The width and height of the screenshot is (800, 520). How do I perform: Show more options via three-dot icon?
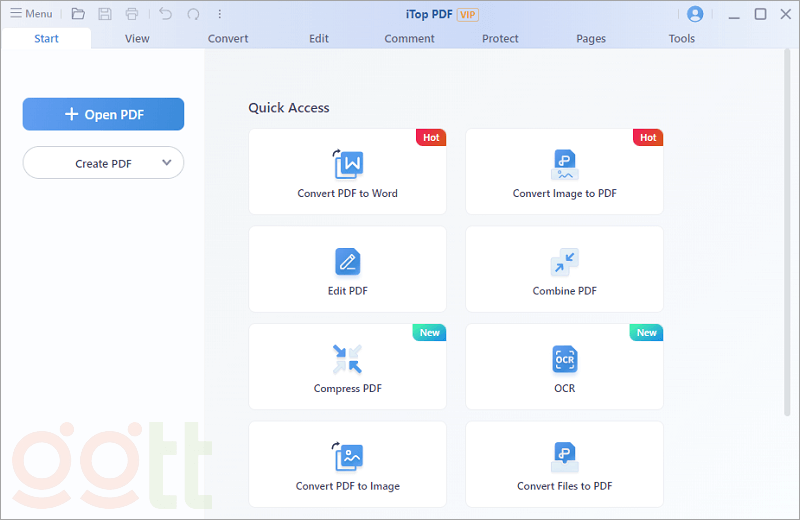220,14
